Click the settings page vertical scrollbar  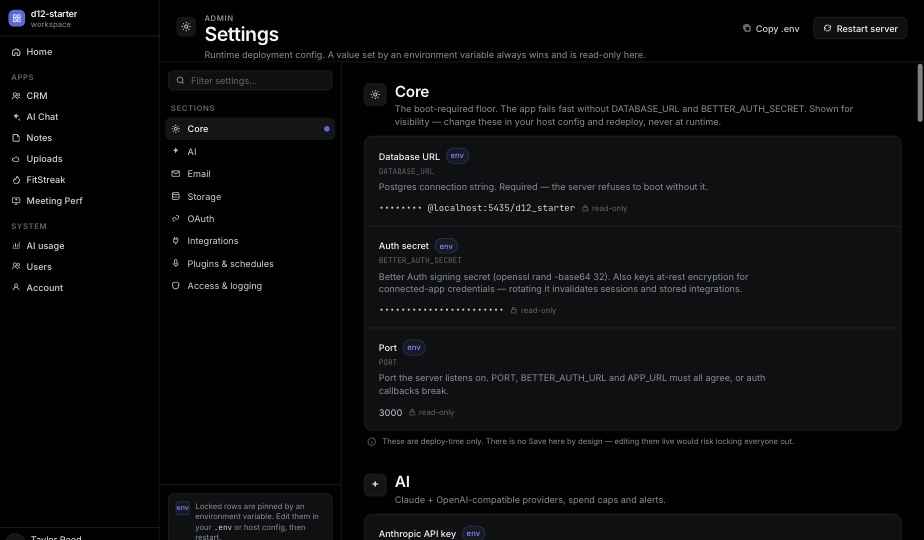coord(920,93)
